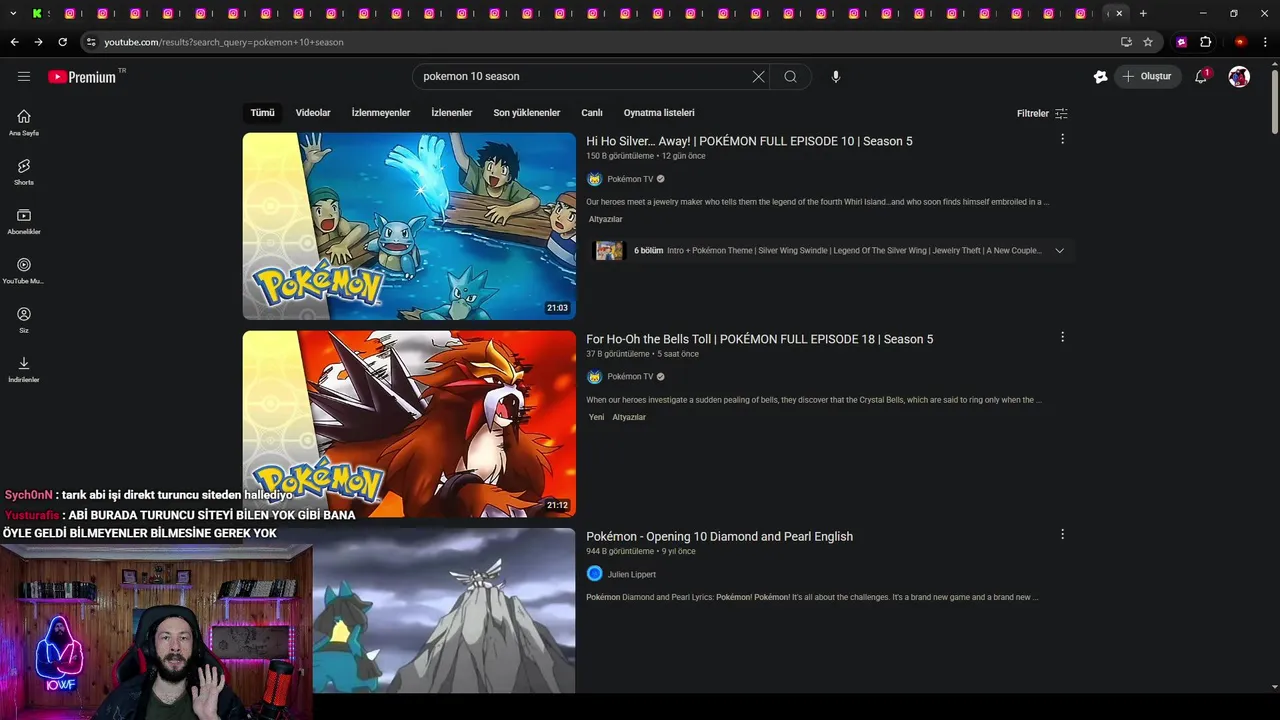
Task: Open more options for Ho-Oh Bells Toll video
Action: 1062,337
